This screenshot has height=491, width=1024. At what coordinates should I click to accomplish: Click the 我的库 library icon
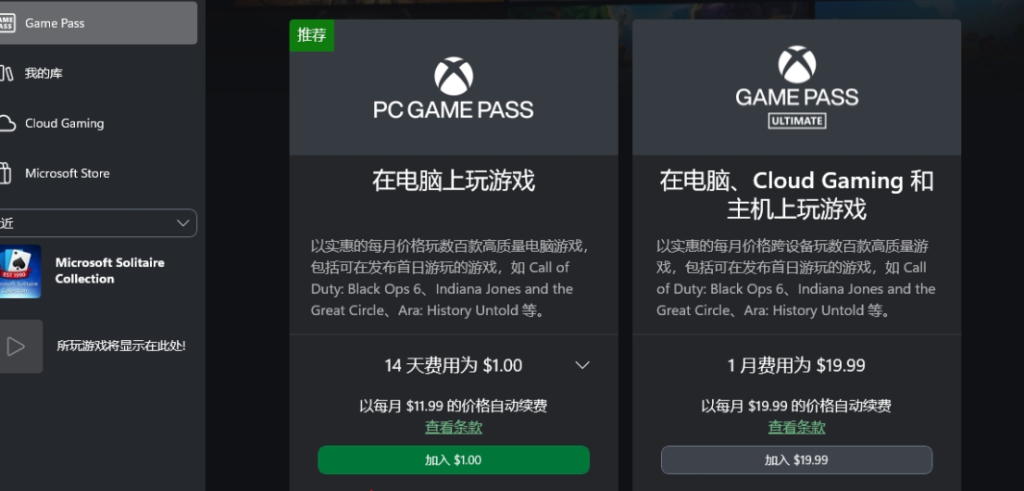pyautogui.click(x=6, y=73)
